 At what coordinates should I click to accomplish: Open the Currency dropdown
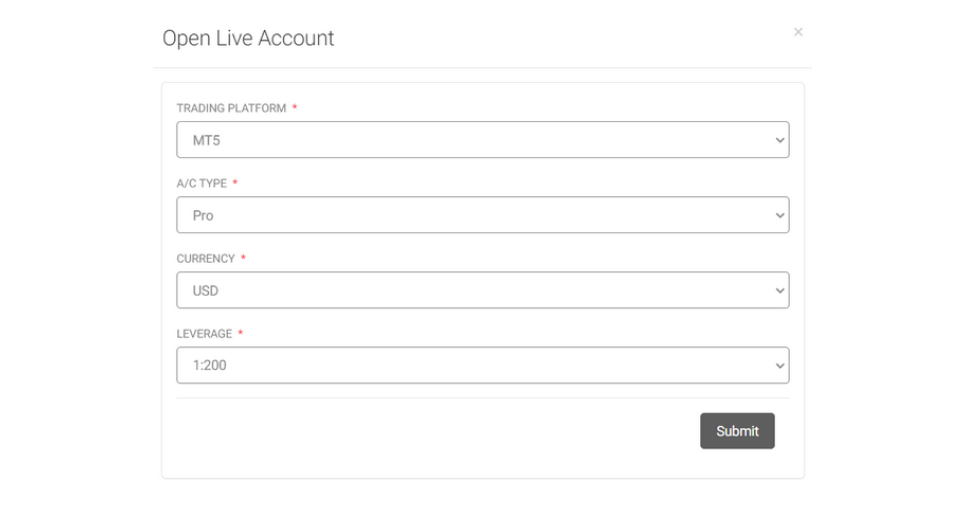pyautogui.click(x=482, y=290)
